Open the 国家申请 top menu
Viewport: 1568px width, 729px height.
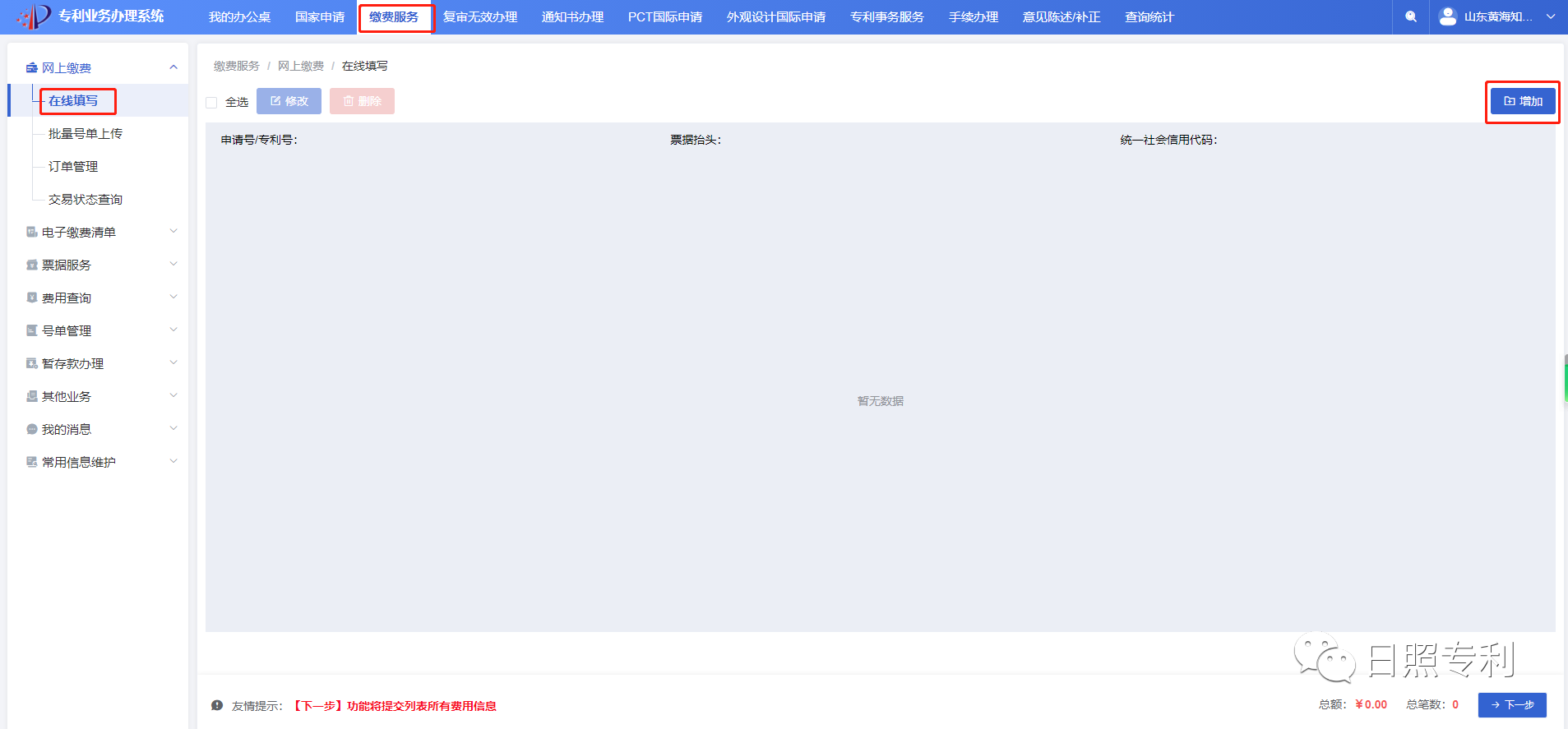click(x=320, y=17)
